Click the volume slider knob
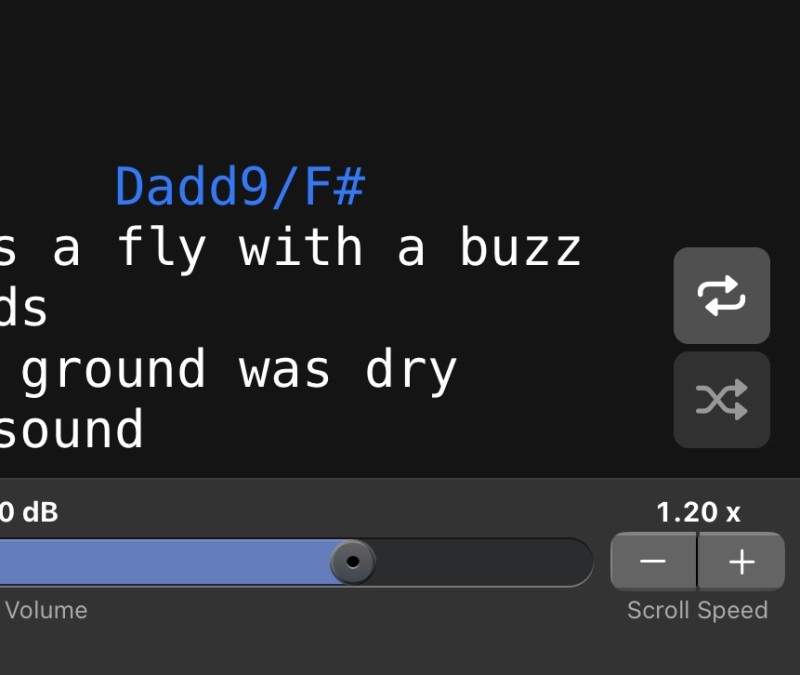Image resolution: width=800 pixels, height=675 pixels. coord(352,562)
